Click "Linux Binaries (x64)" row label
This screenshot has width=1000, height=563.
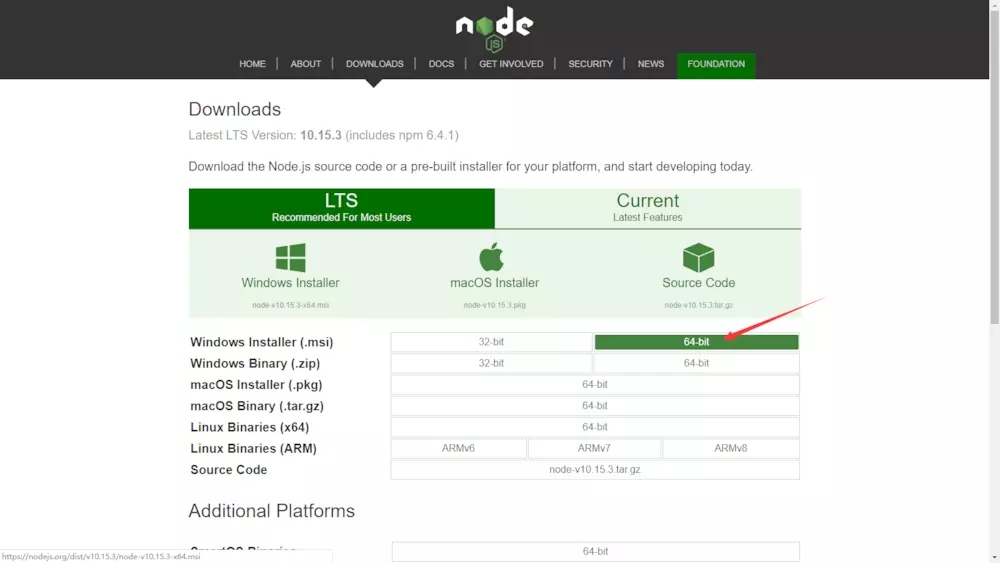(x=249, y=427)
